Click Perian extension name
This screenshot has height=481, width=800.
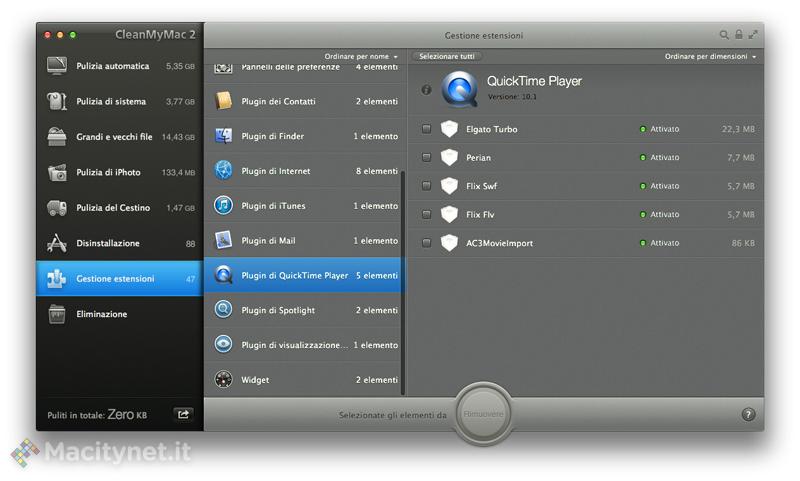[478, 158]
